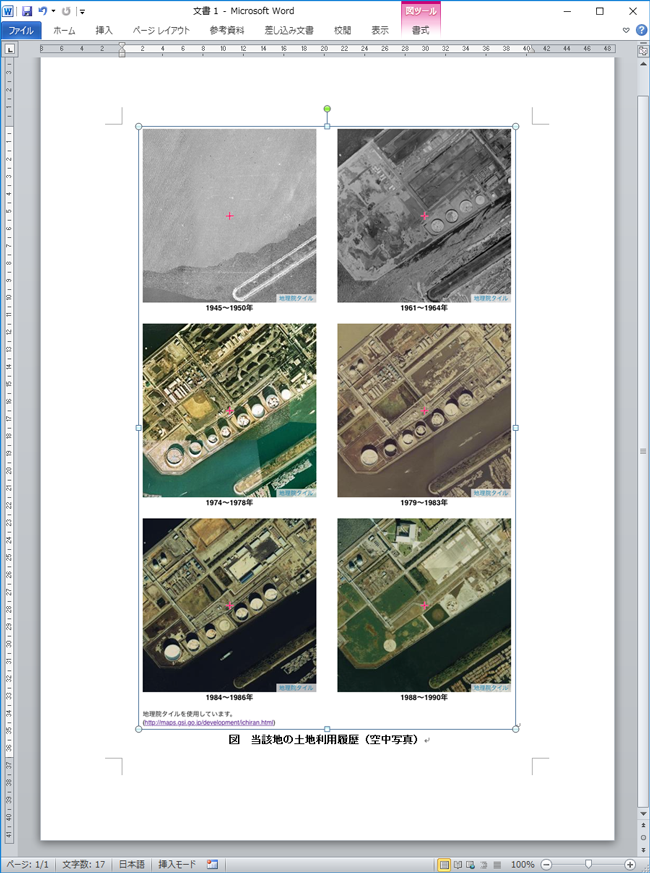Select the 1979～1983年 aerial photo

pyautogui.click(x=424, y=410)
